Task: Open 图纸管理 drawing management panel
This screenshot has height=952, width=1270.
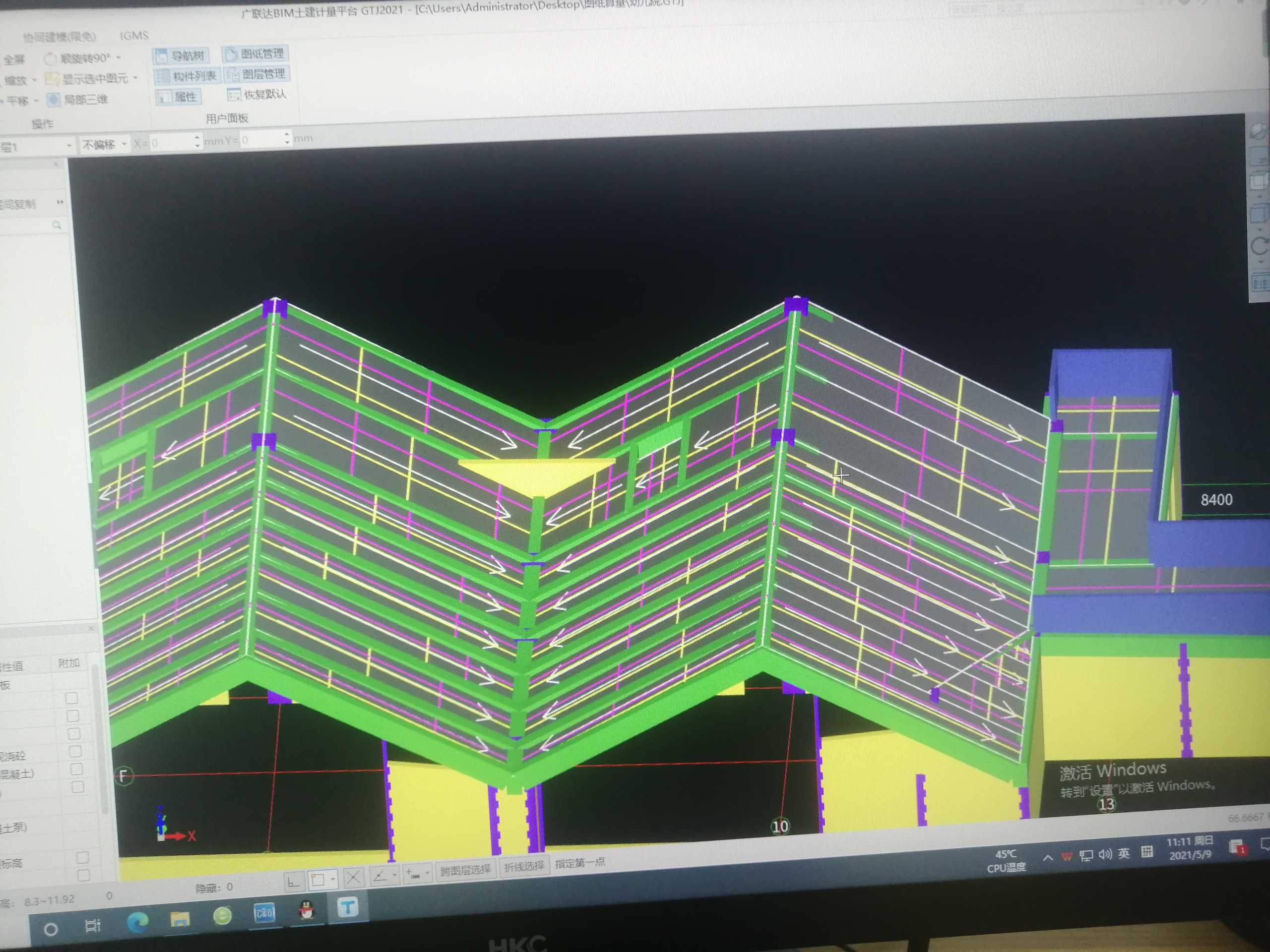Action: (x=255, y=54)
